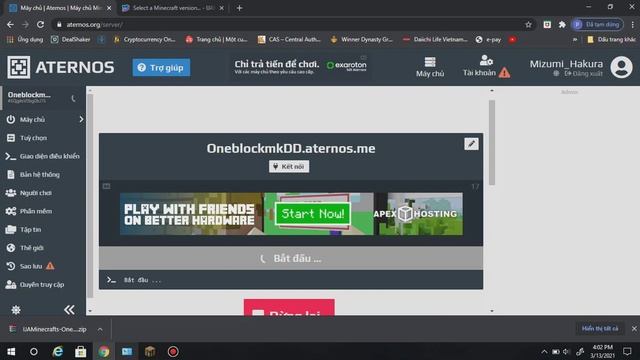This screenshot has height=360, width=640.
Task: Expand the bookmarks overflow chevron
Action: (x=575, y=40)
